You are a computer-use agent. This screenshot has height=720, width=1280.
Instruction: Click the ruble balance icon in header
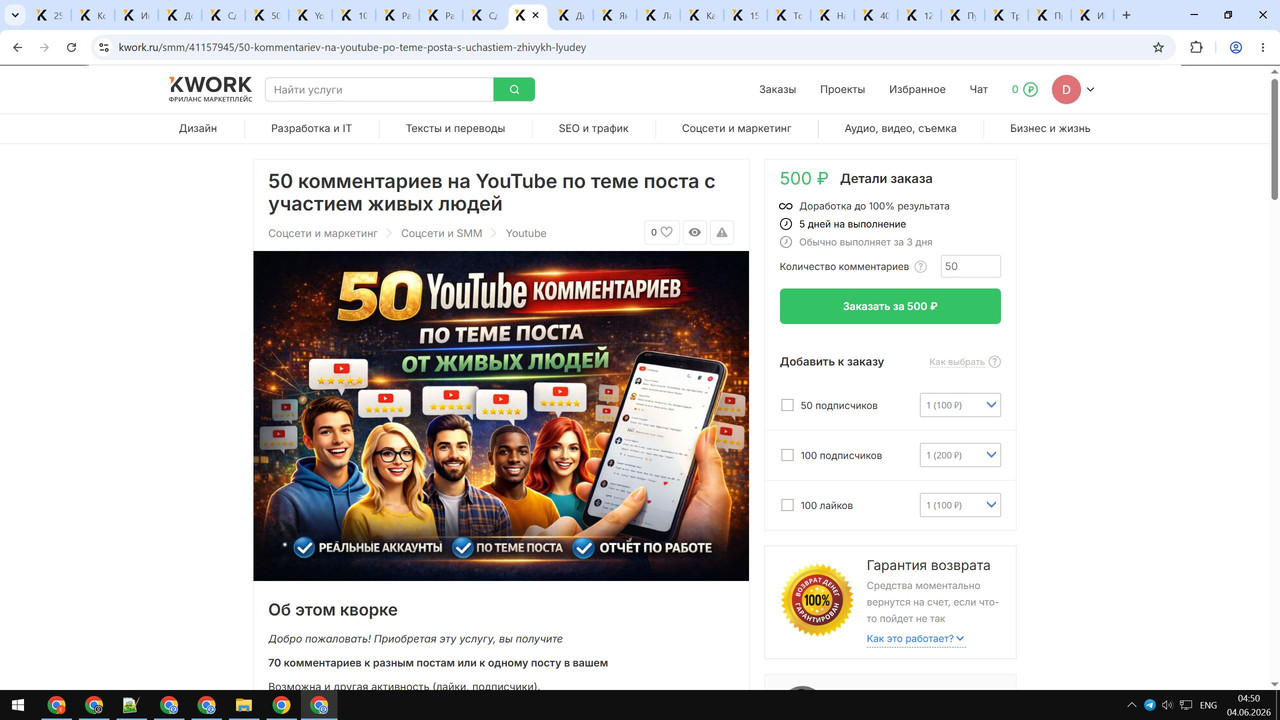(1030, 89)
